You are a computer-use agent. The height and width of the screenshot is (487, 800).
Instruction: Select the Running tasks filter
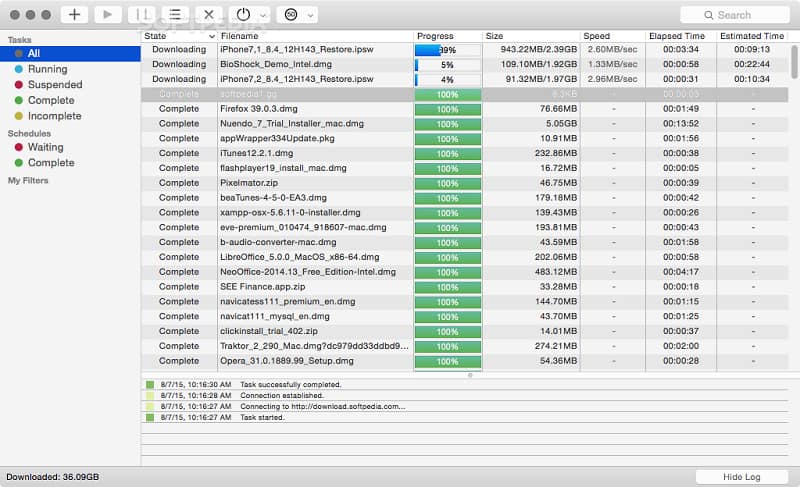(47, 69)
